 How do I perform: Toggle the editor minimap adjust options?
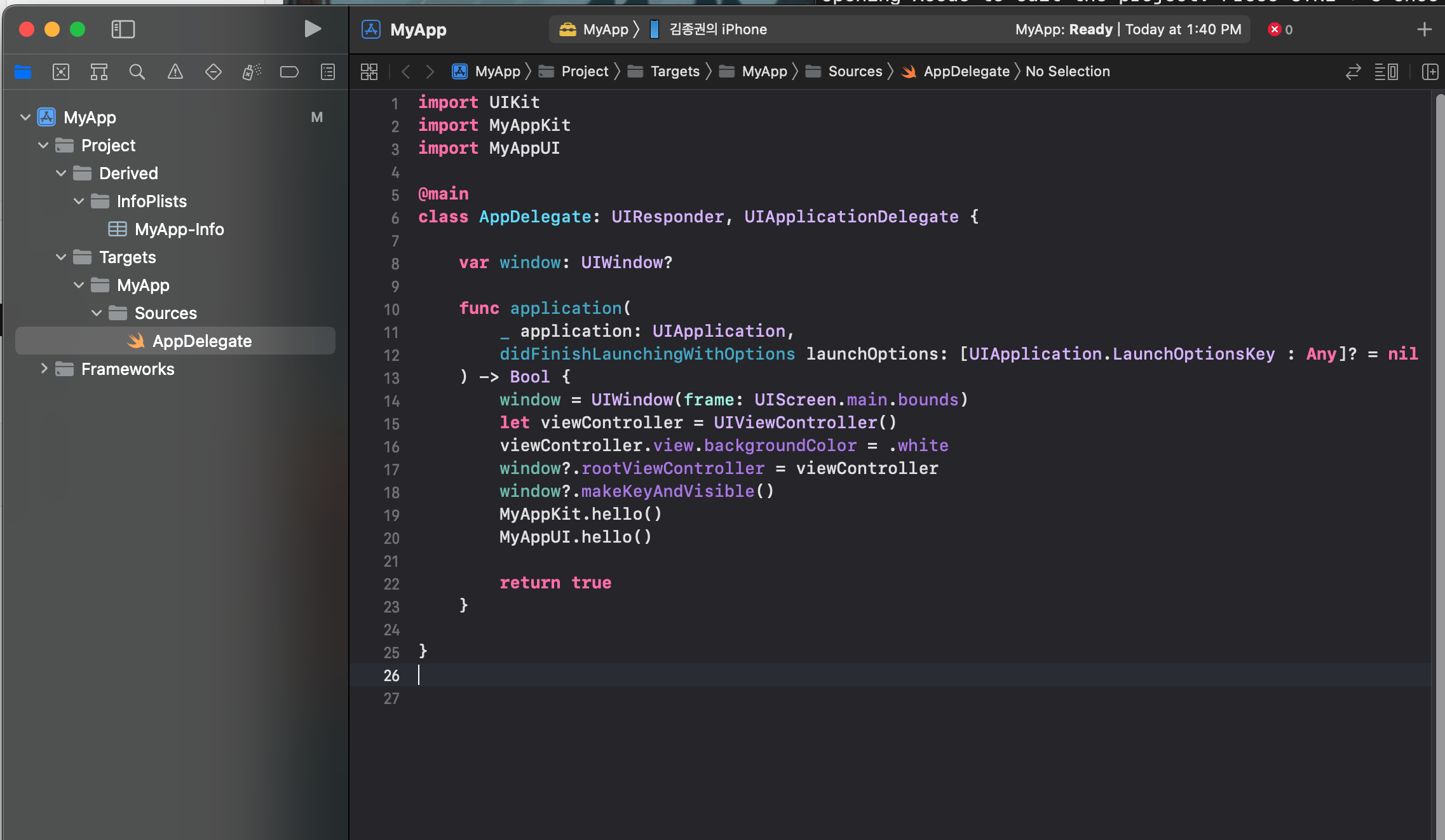(1386, 72)
